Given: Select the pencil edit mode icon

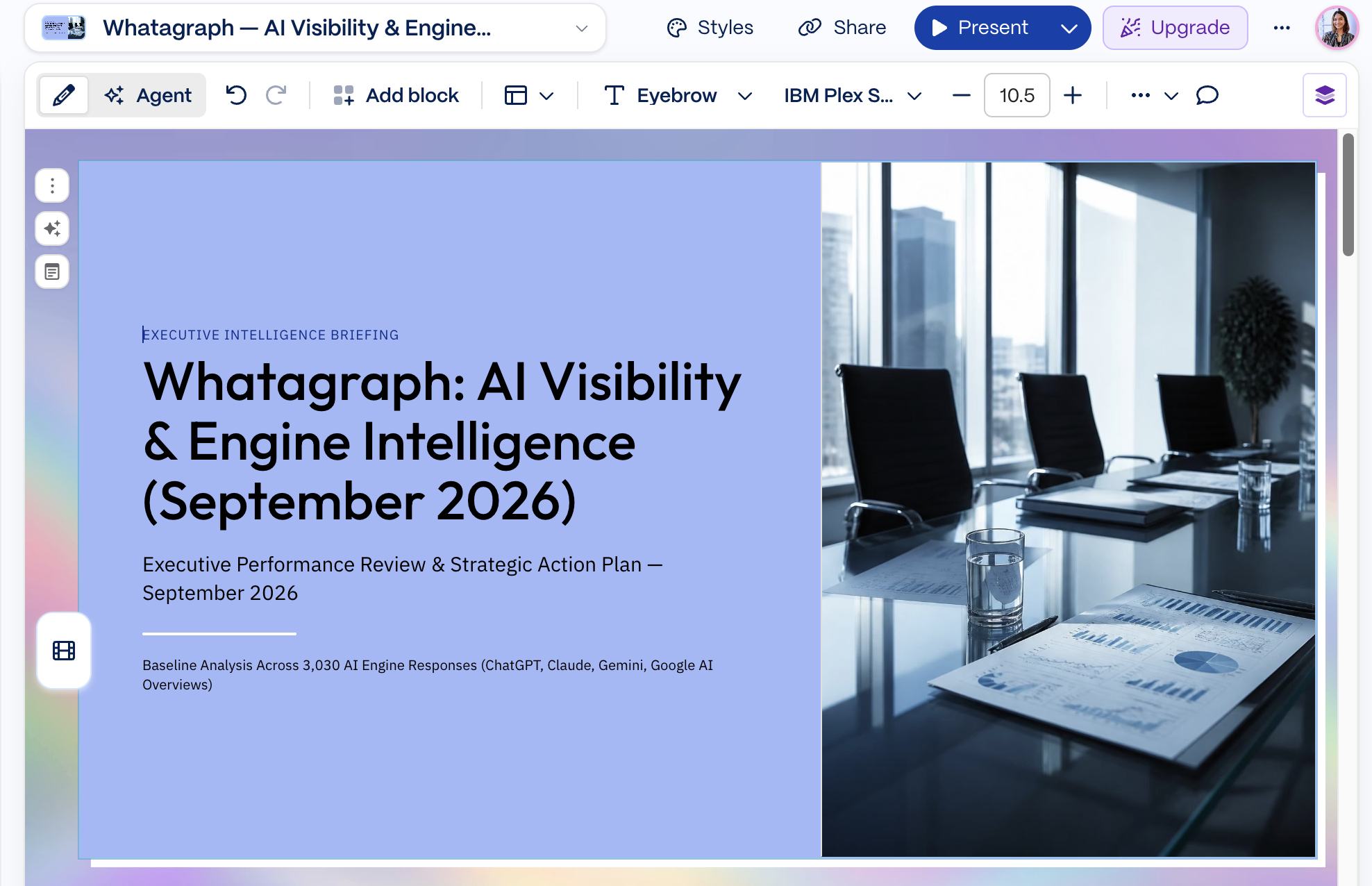Looking at the screenshot, I should point(63,95).
